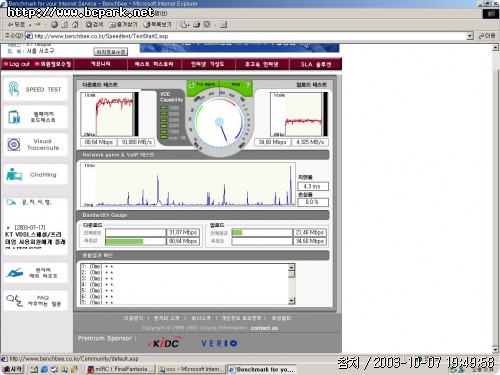Open the Forward button history dropdown arrow
Viewport: 500px width, 375px height.
pyautogui.click(x=45, y=25)
